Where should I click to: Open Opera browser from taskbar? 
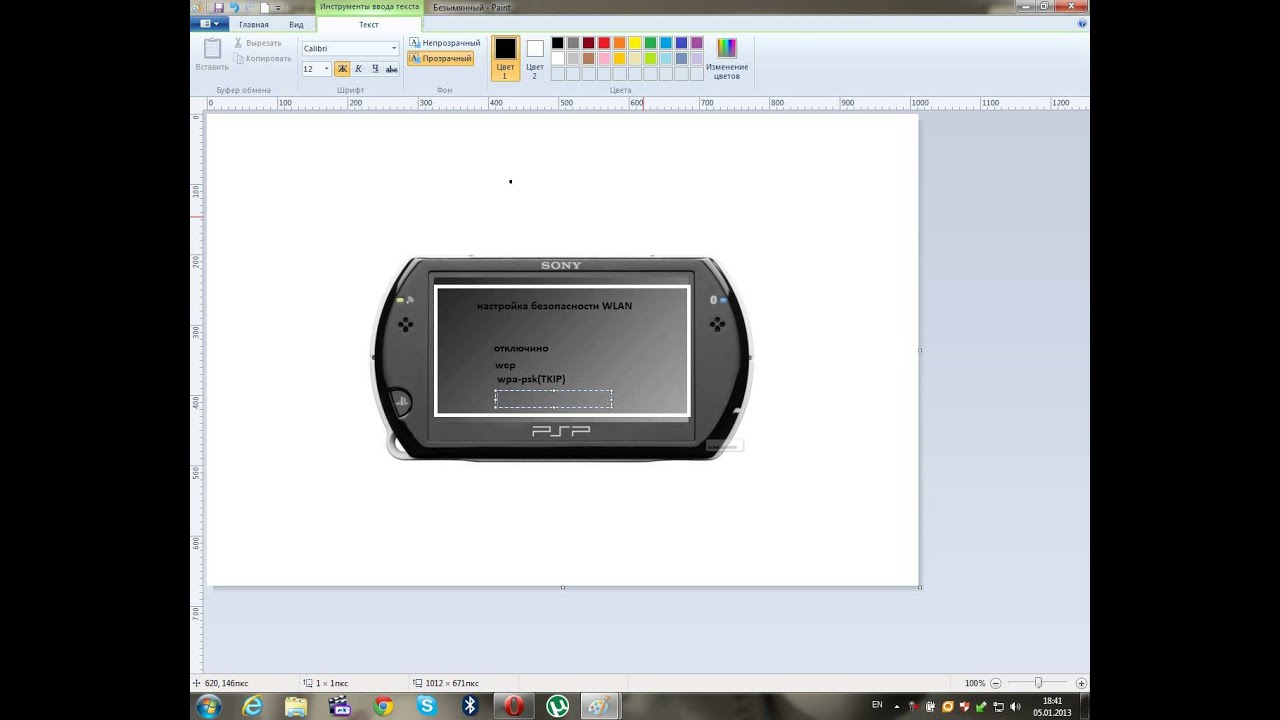point(514,706)
